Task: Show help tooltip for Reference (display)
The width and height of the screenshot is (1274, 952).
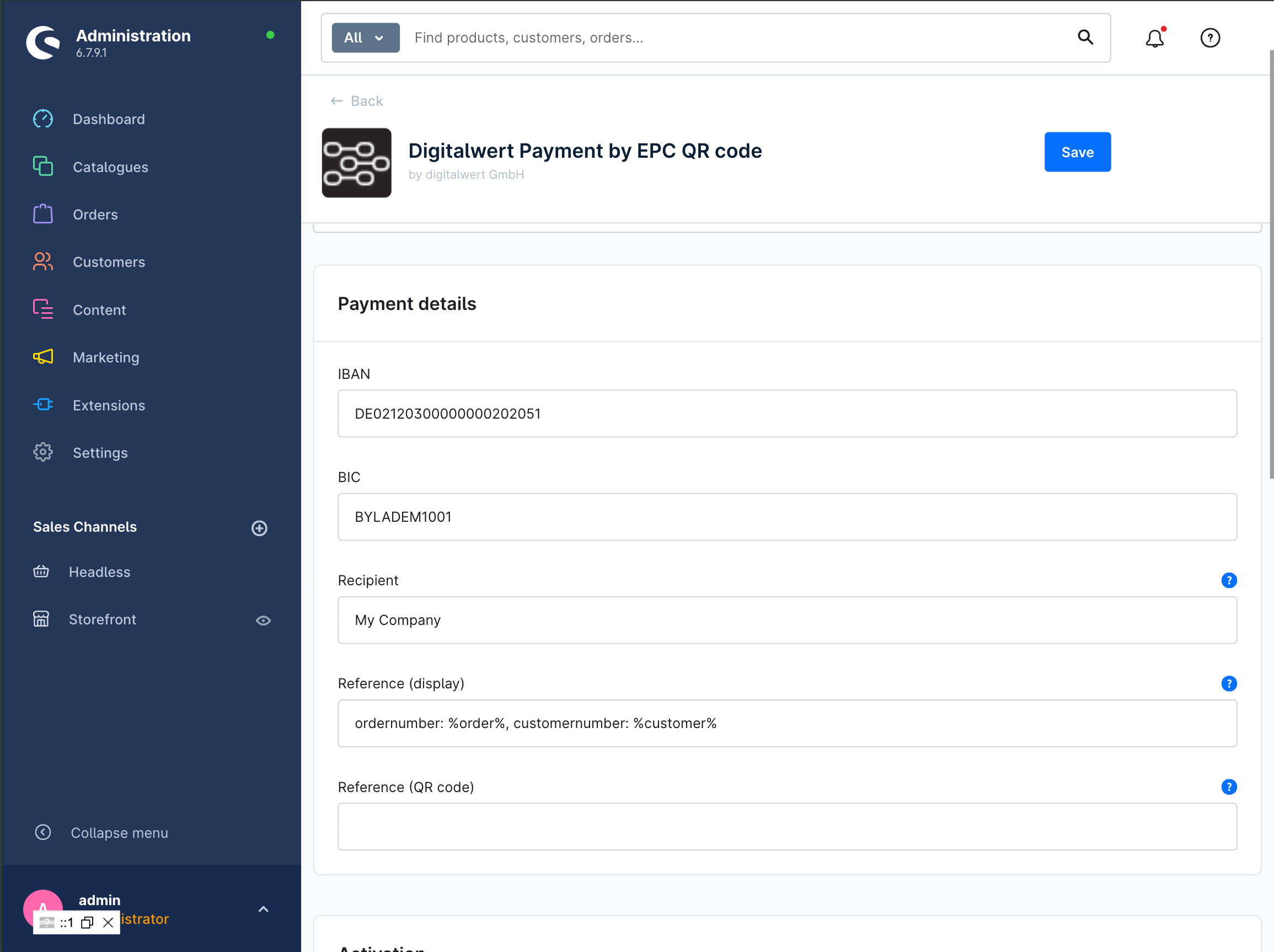Action: (1229, 683)
